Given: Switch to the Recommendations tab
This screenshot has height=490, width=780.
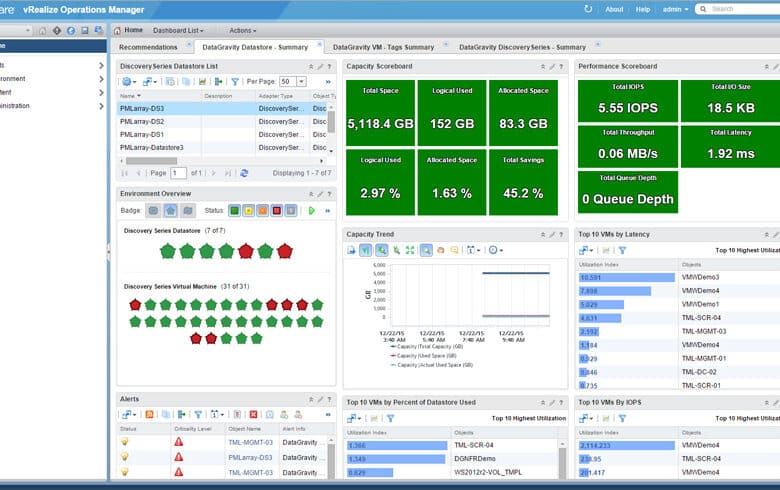Looking at the screenshot, I should coord(148,47).
